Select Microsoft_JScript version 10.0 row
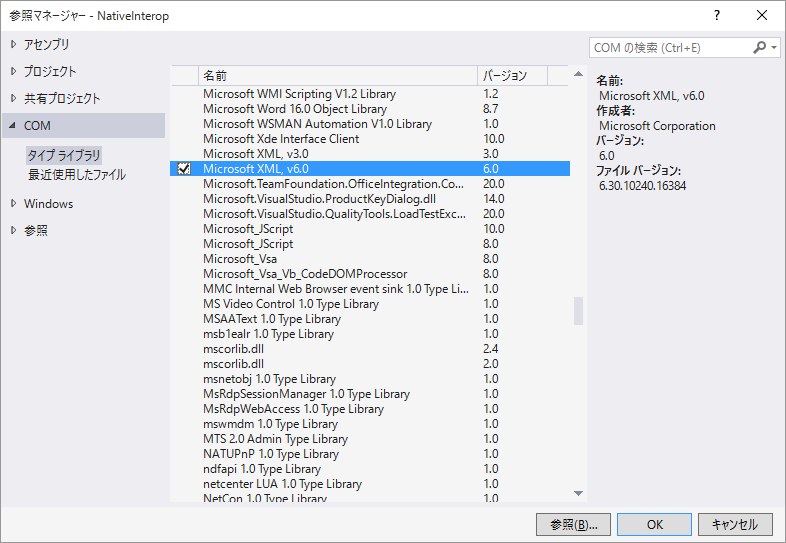Image resolution: width=786 pixels, height=543 pixels. coord(370,229)
